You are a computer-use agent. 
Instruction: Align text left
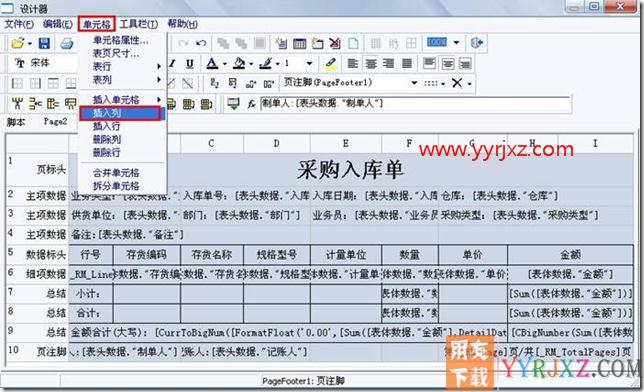pyautogui.click(x=352, y=63)
